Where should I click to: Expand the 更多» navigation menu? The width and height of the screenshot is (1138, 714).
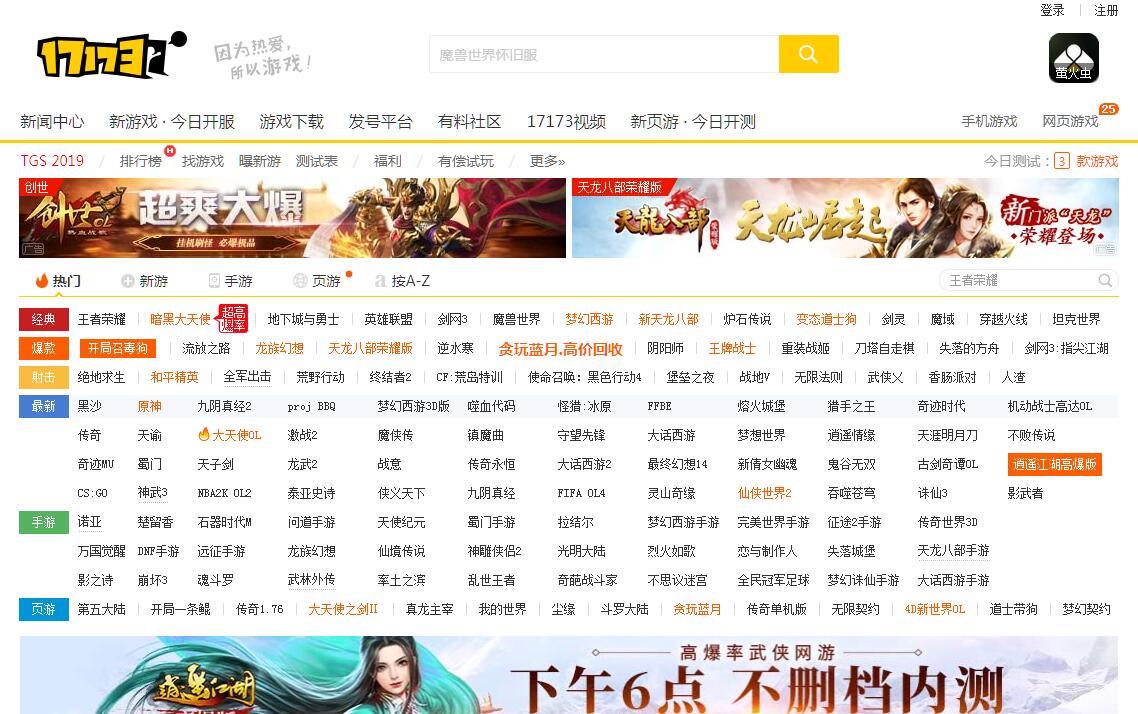(547, 161)
